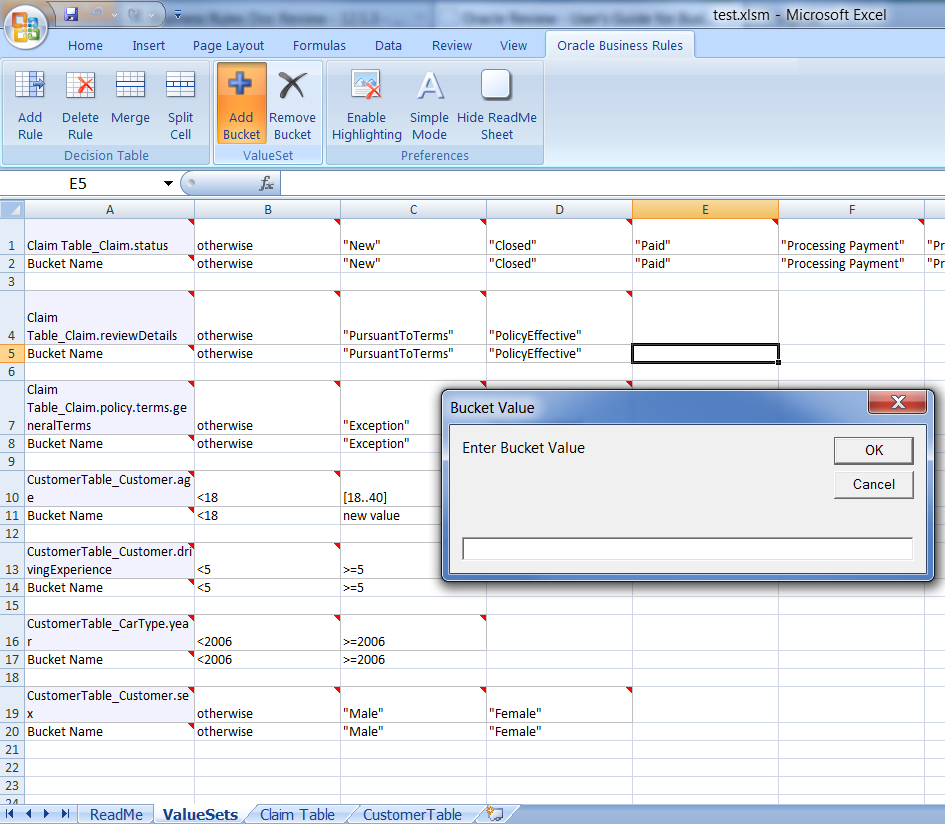The width and height of the screenshot is (945, 824).
Task: Open the Data ribbon tab
Action: [388, 46]
